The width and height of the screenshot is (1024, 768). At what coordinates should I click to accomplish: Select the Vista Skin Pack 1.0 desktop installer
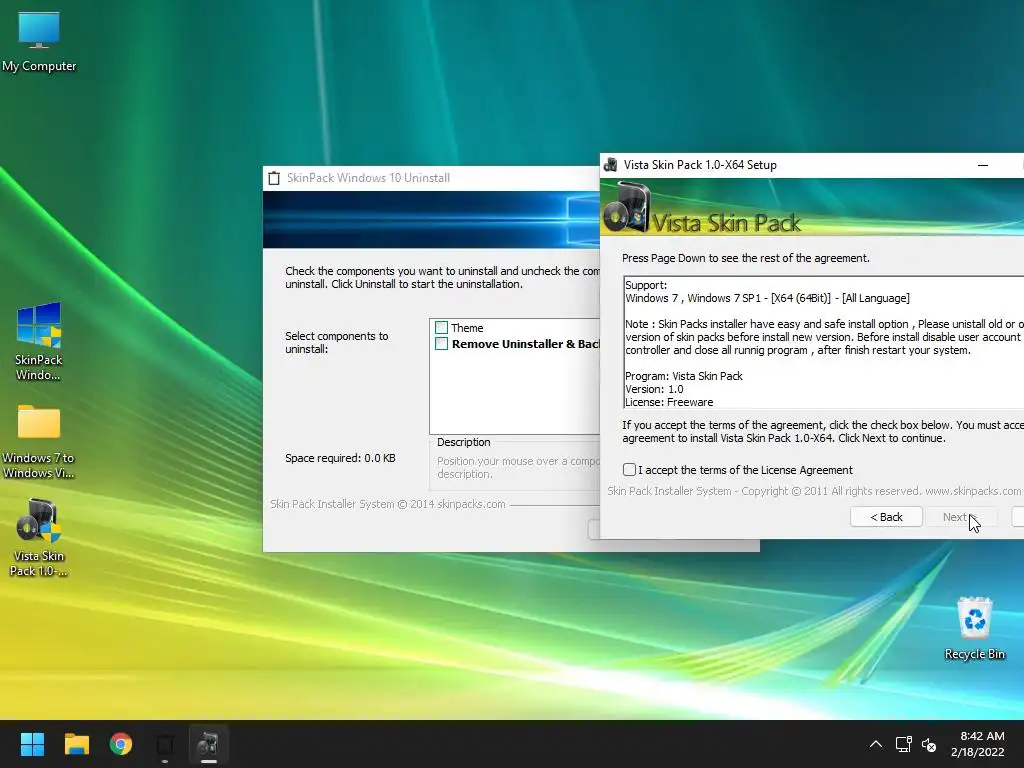click(x=39, y=537)
